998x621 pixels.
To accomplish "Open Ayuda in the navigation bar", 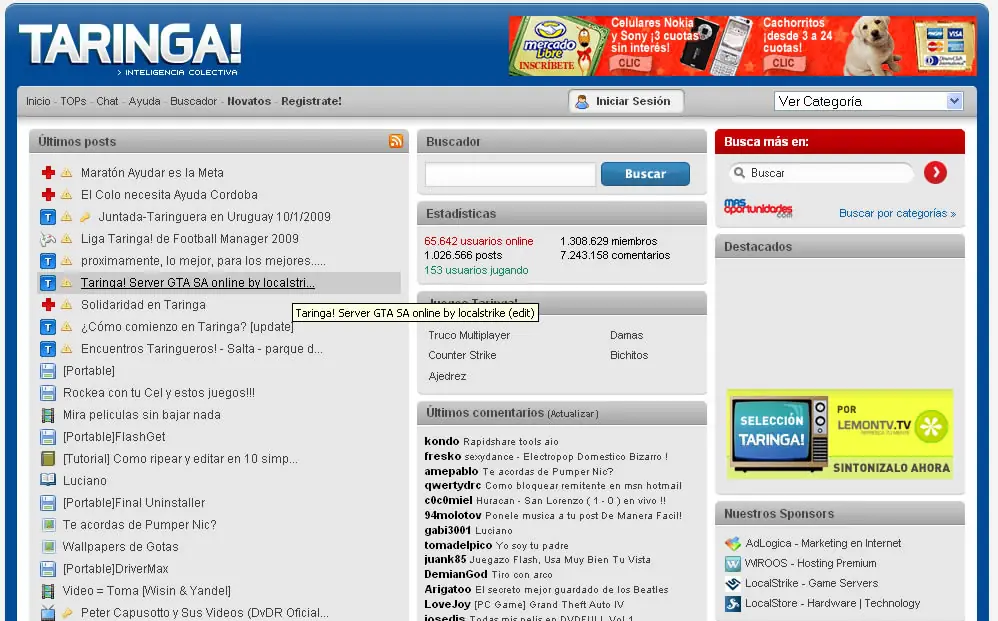I will click(144, 101).
